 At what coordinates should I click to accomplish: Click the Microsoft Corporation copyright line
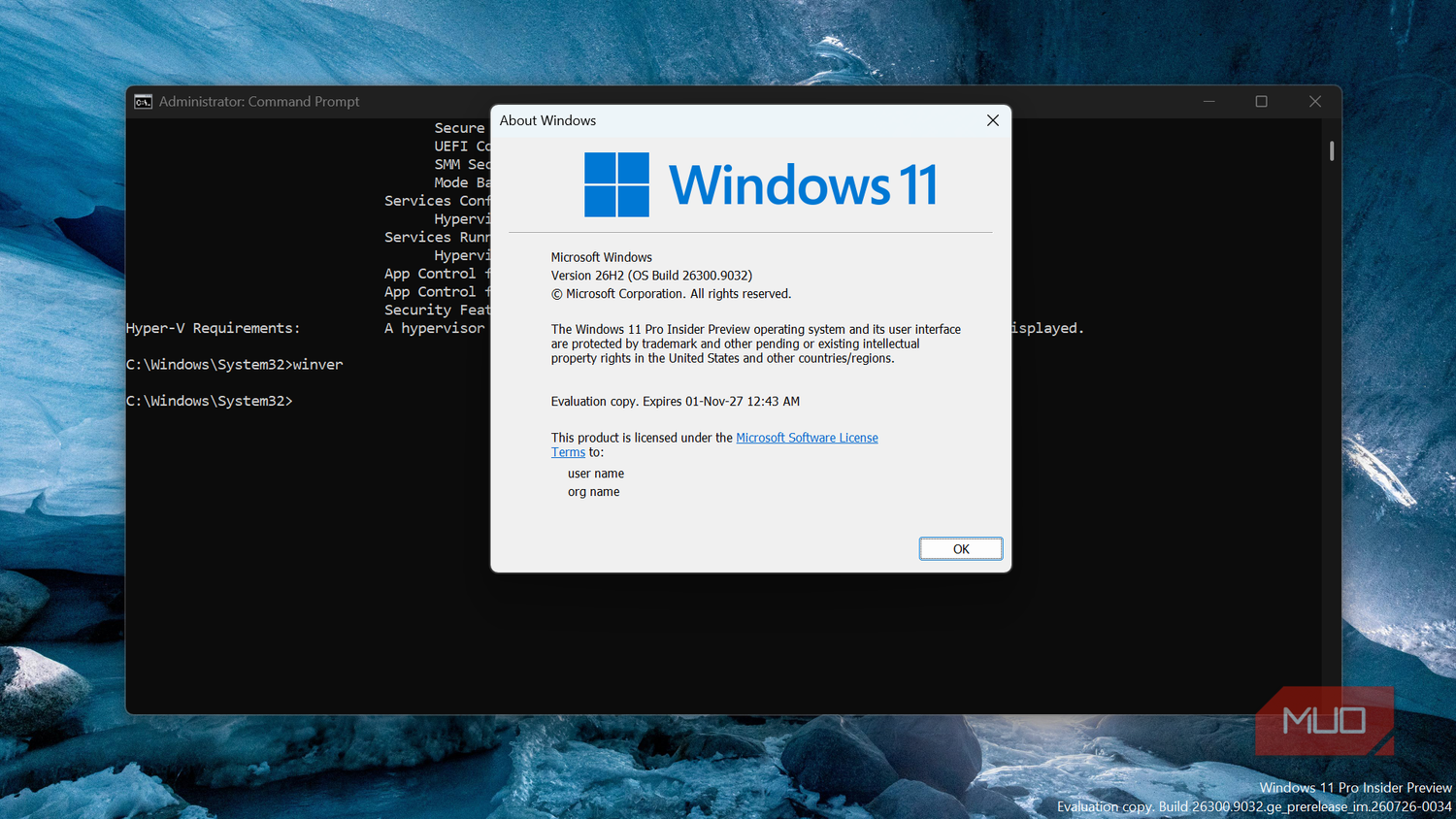tap(671, 294)
